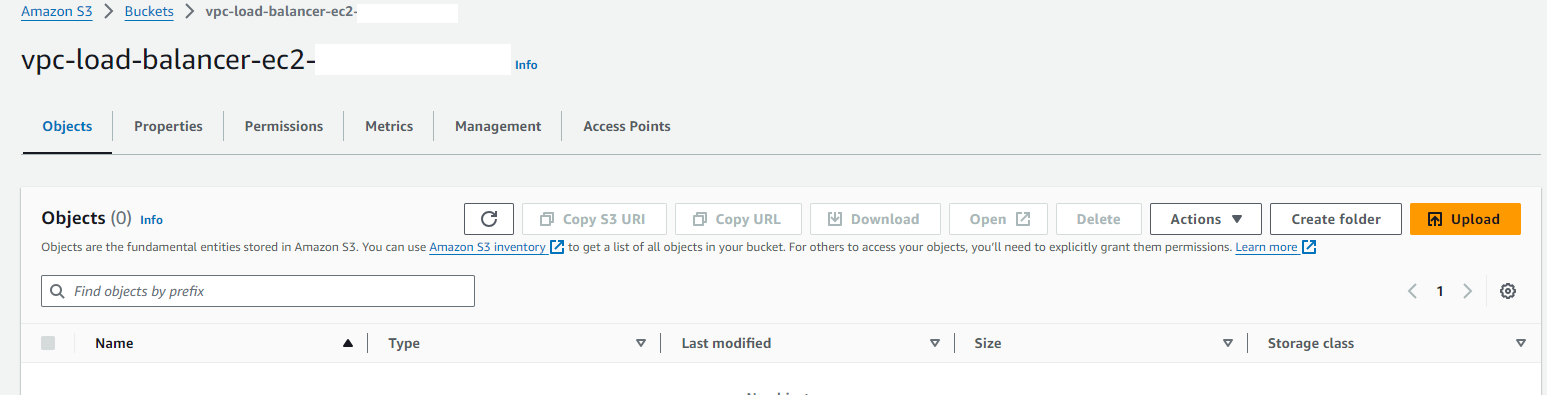
Task: Click the Storage class column header
Action: [1311, 343]
